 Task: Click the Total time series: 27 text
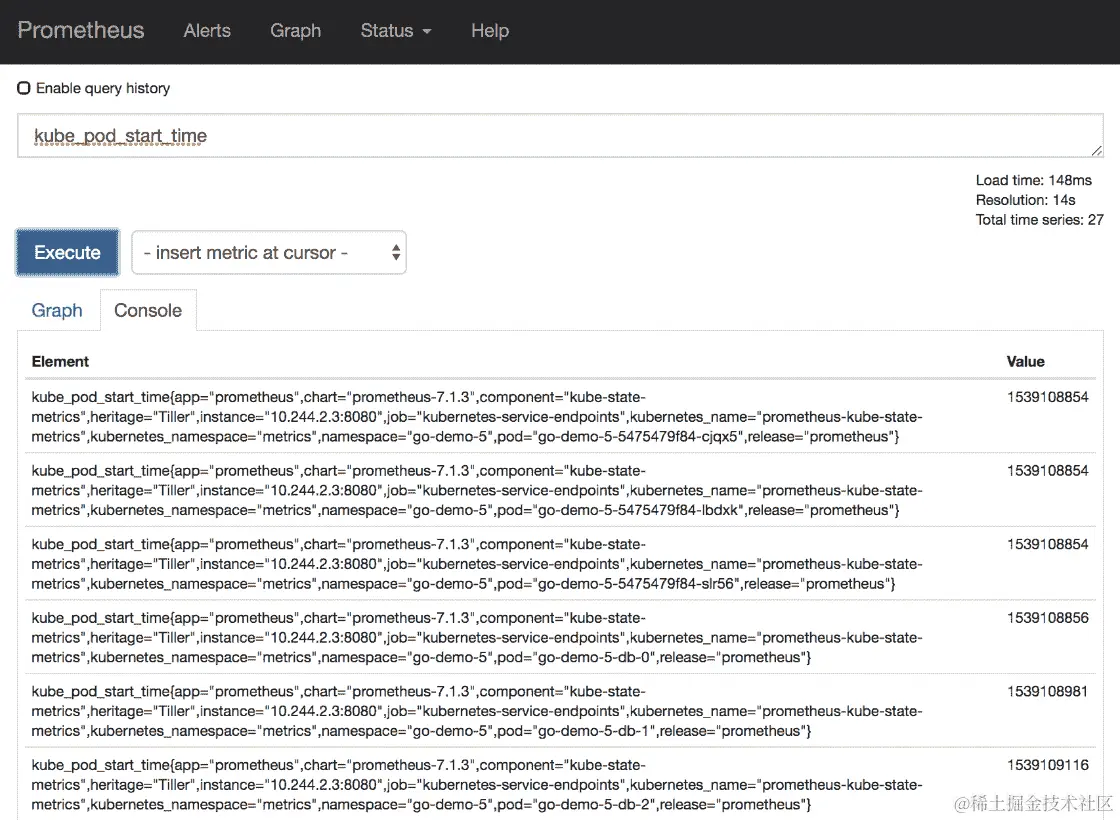coord(1039,220)
